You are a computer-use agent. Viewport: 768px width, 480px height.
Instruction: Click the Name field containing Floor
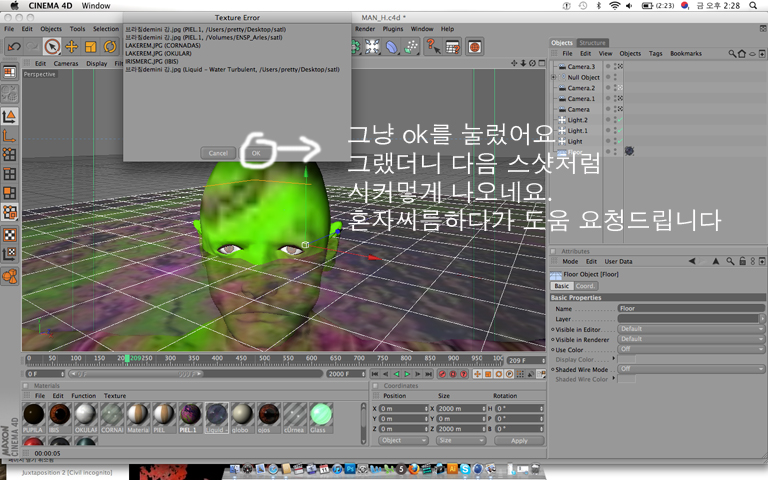[691, 308]
